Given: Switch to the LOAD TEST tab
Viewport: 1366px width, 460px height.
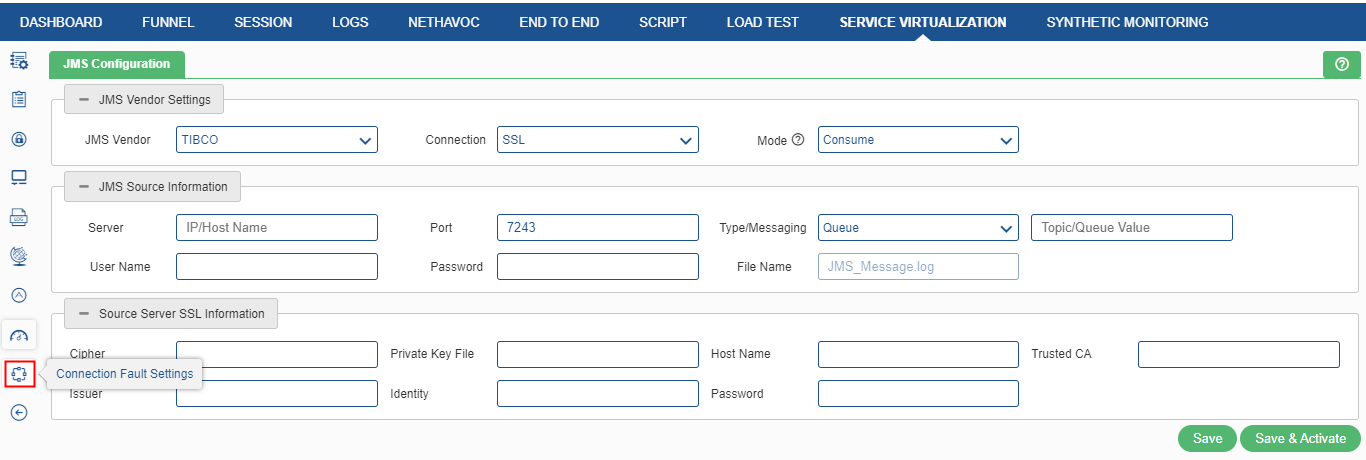Looking at the screenshot, I should (763, 22).
